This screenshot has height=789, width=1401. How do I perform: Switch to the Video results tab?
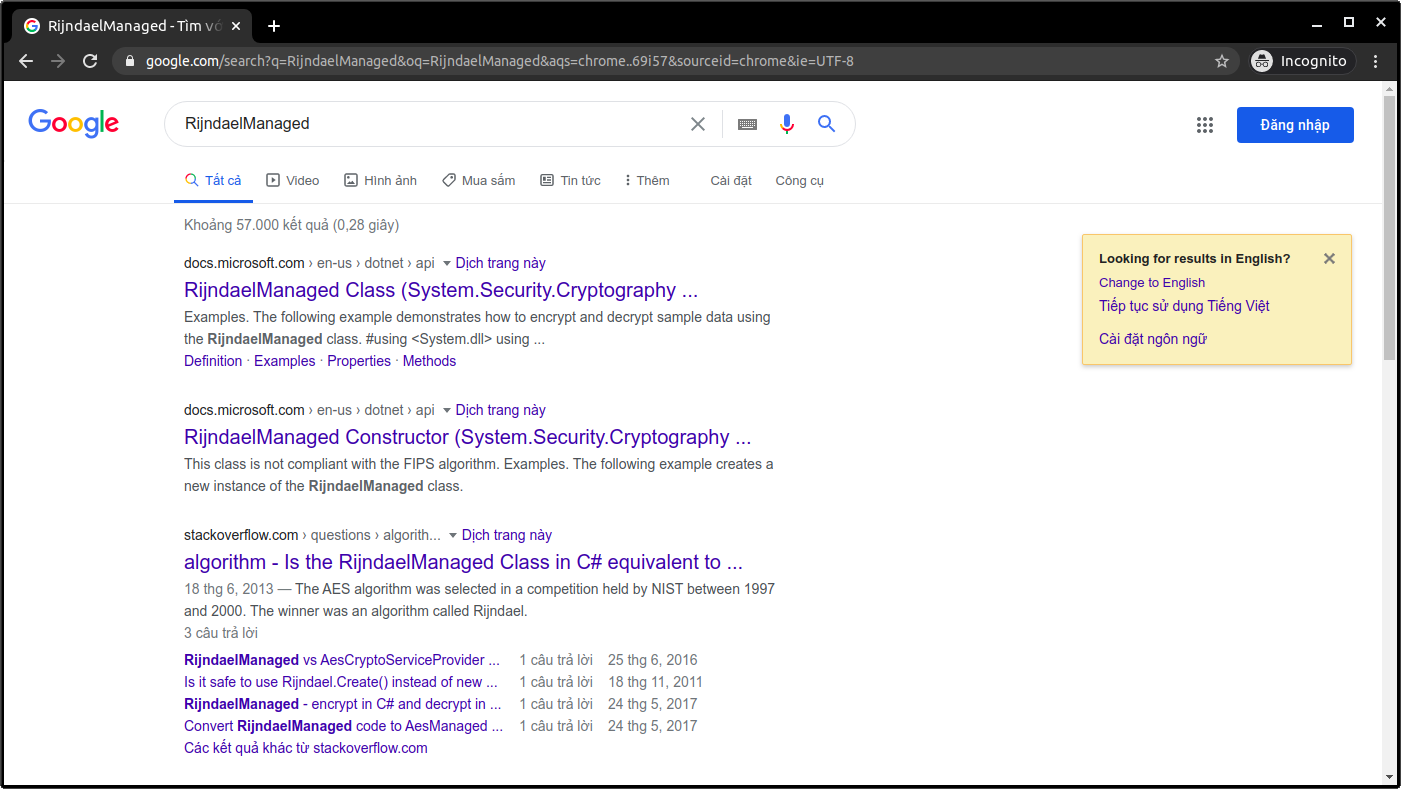pyautogui.click(x=293, y=180)
